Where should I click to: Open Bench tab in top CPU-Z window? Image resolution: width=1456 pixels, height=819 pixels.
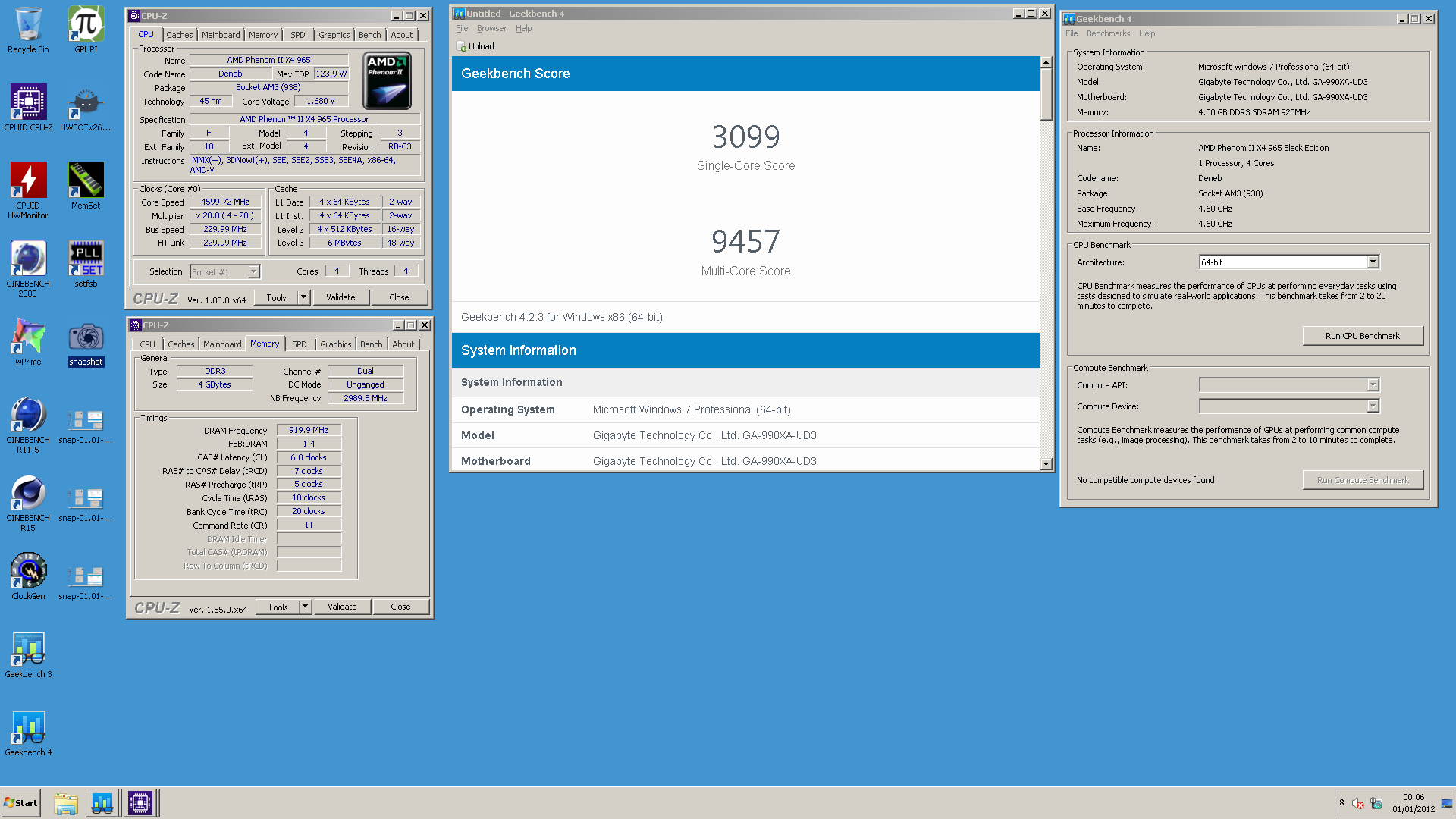pos(370,35)
